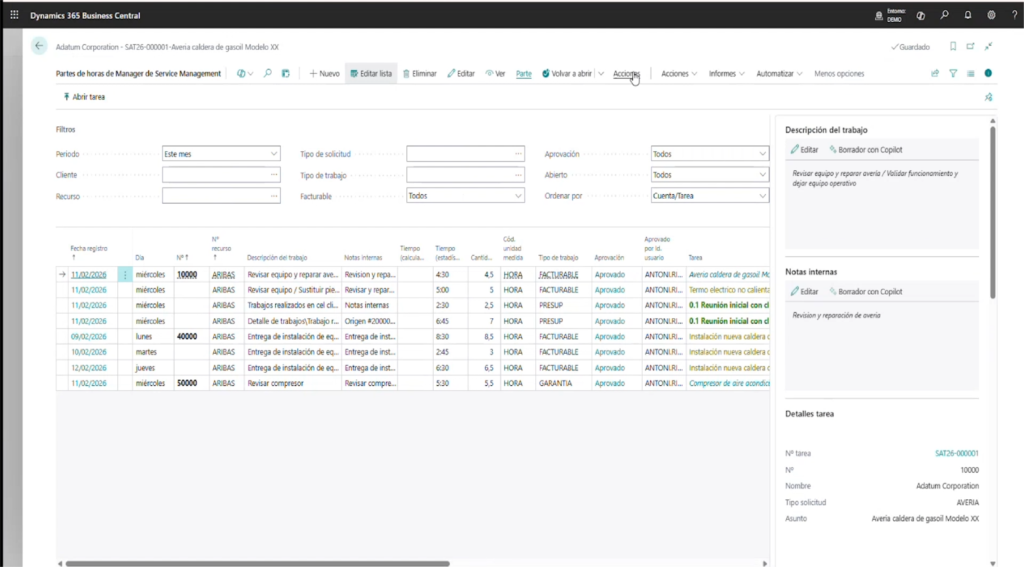Screen dimensions: 1024x567
Task: Click the filter funnel icon
Action: (953, 73)
